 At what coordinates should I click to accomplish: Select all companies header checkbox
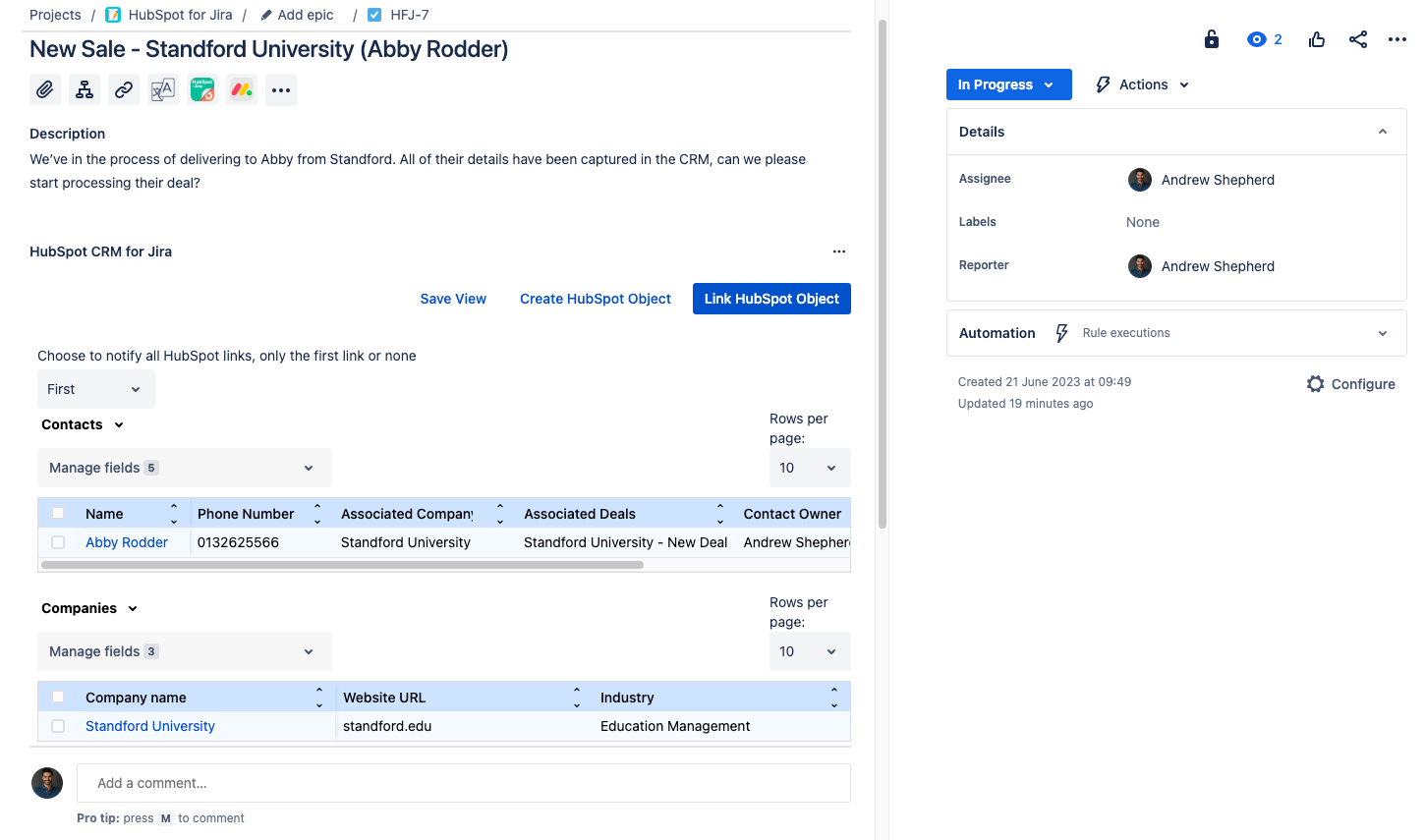pos(58,697)
